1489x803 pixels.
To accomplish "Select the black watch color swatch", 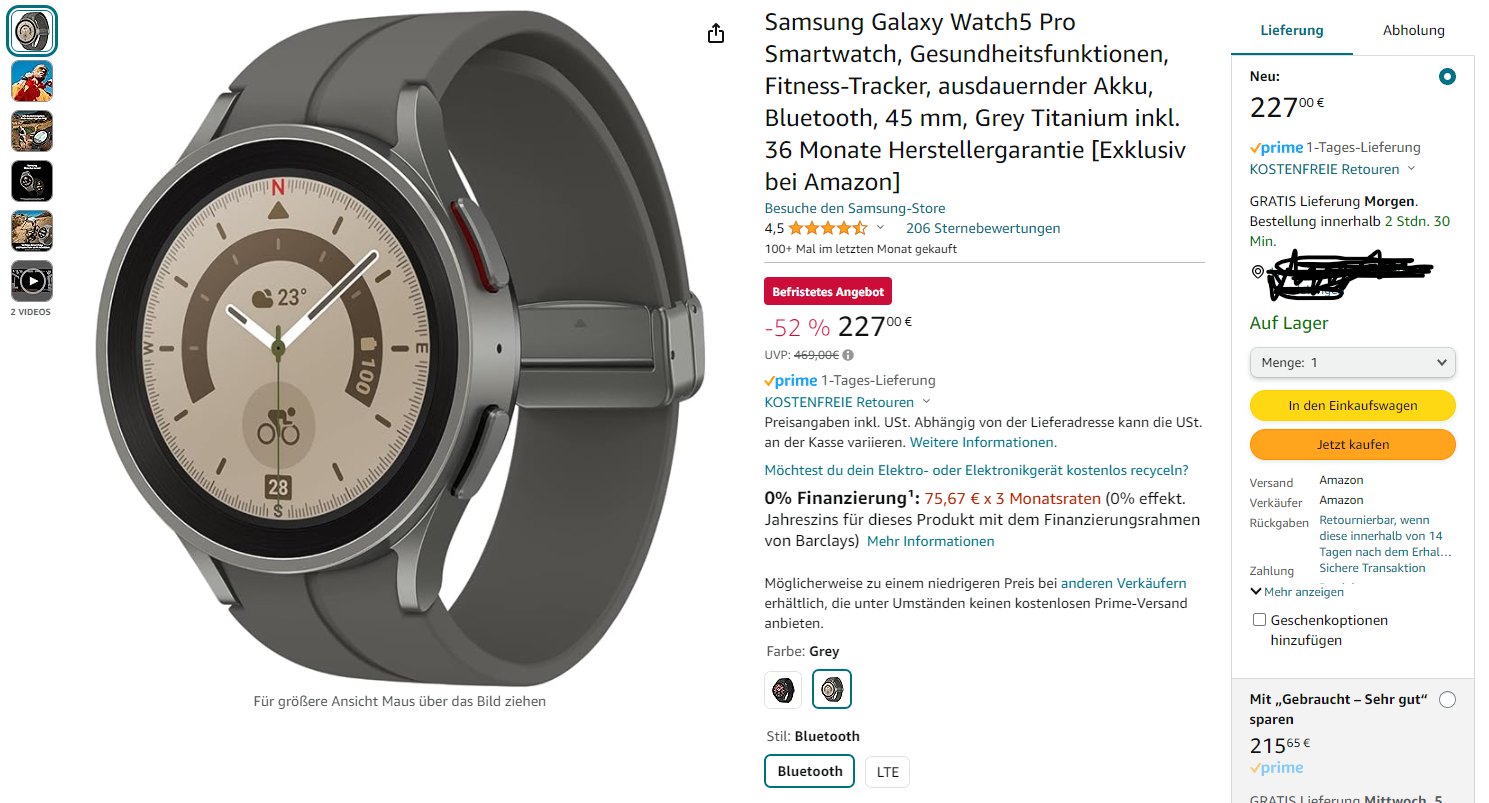I will click(x=783, y=689).
